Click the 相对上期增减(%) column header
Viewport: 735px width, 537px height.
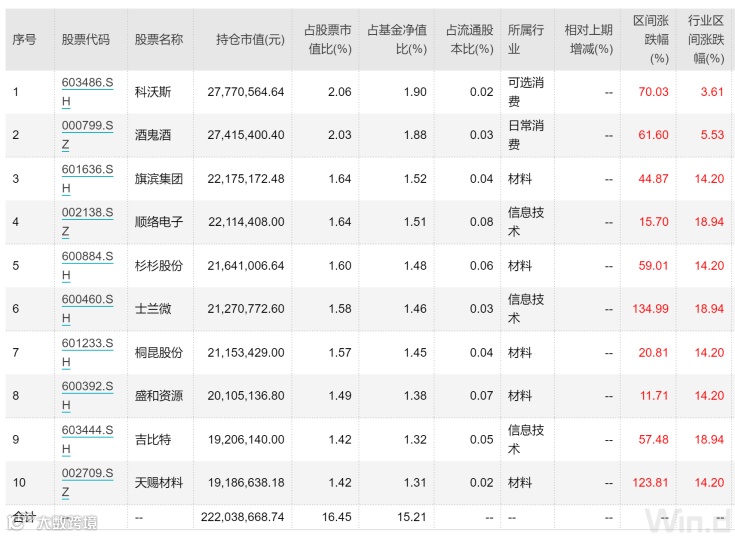click(x=589, y=39)
